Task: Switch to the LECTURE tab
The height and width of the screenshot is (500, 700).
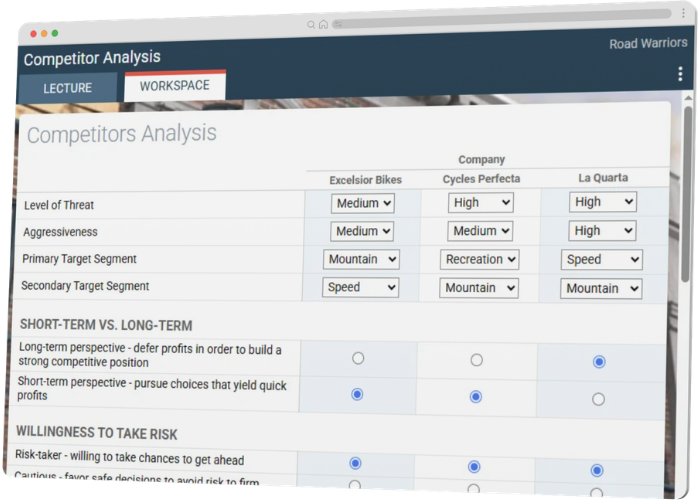Action: tap(68, 88)
